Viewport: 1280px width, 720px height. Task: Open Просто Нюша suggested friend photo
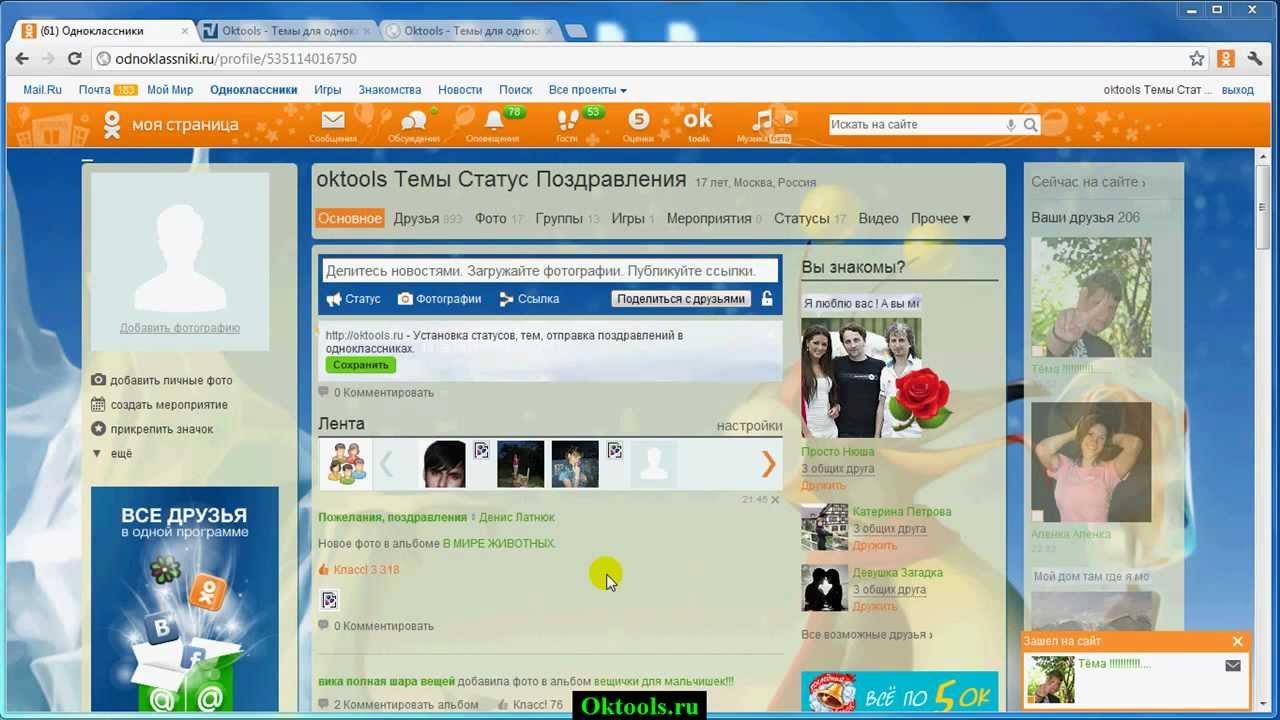(861, 378)
